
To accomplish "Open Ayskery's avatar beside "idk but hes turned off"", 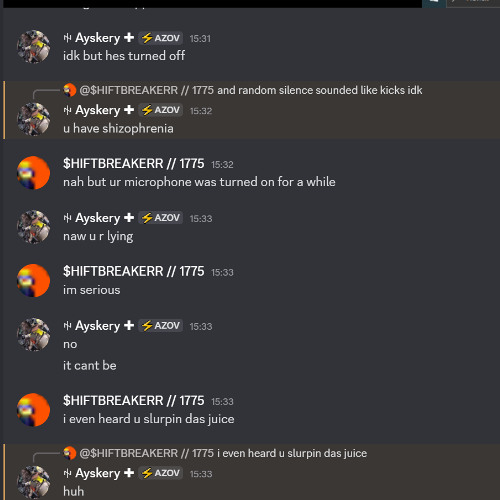I will 33,47.
